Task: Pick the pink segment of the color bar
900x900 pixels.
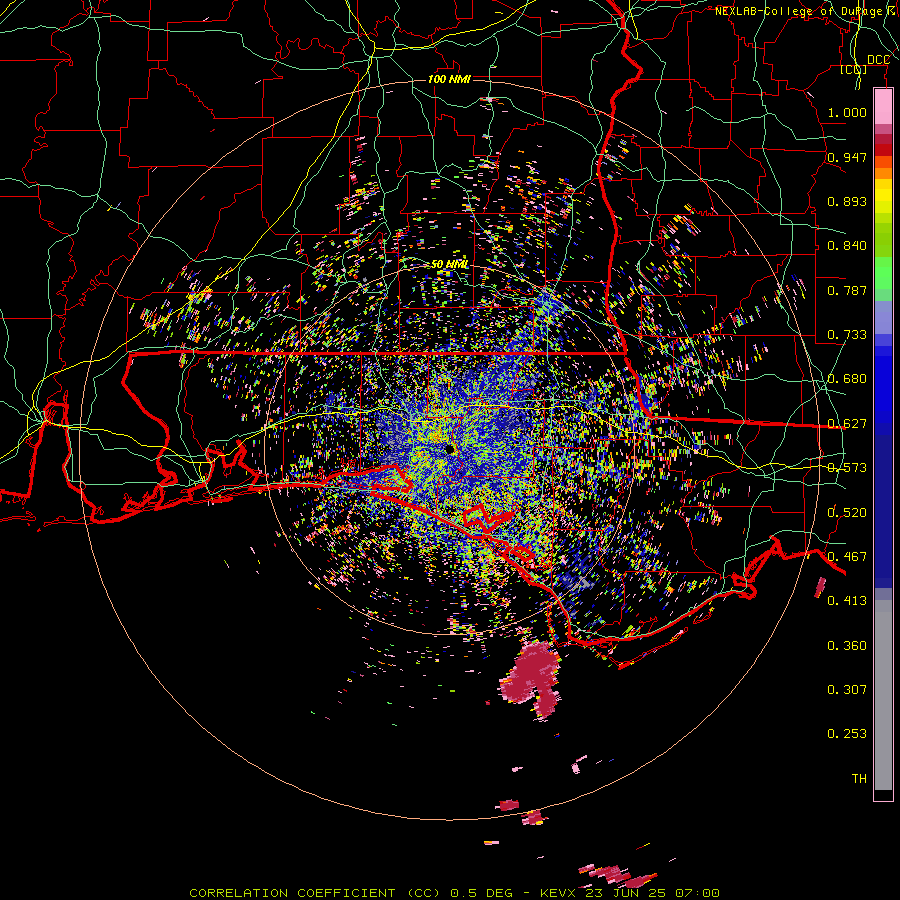Action: [883, 107]
